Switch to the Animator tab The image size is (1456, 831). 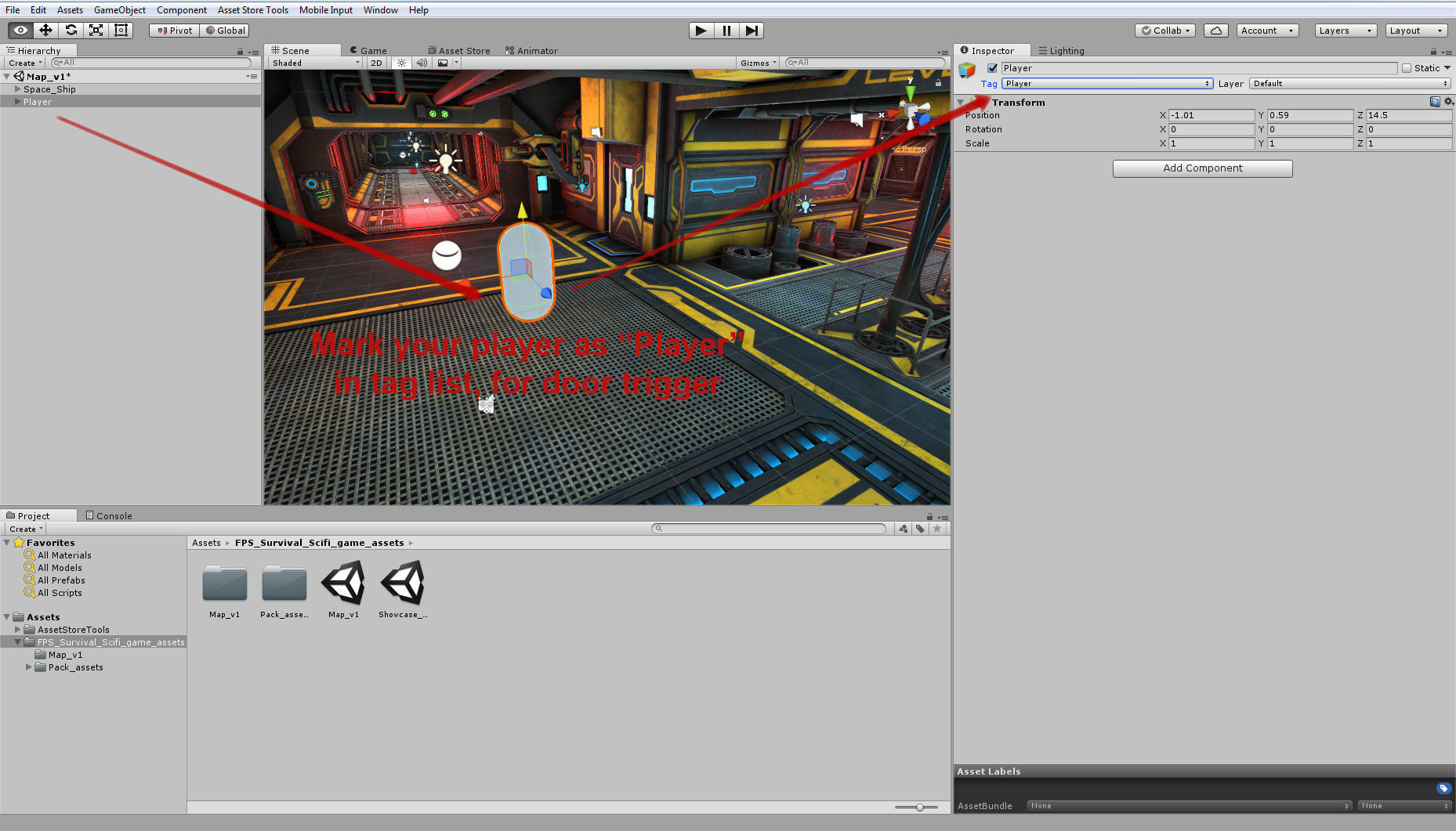(531, 51)
